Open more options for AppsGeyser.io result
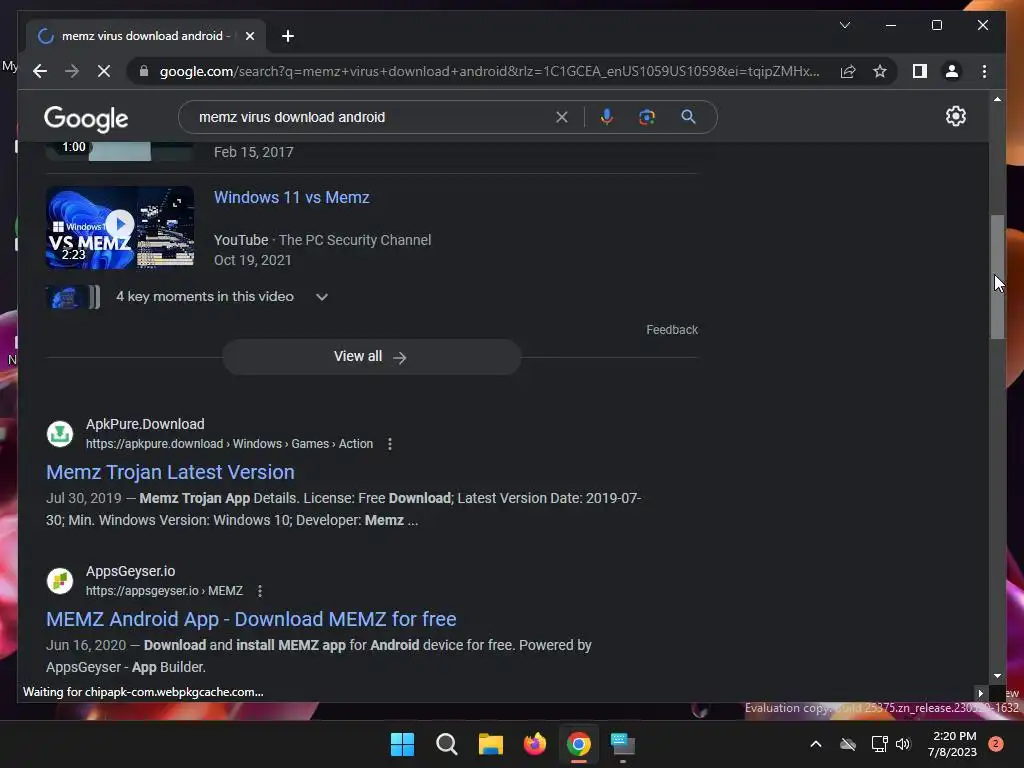Screen dimensions: 1024x768 (260, 591)
